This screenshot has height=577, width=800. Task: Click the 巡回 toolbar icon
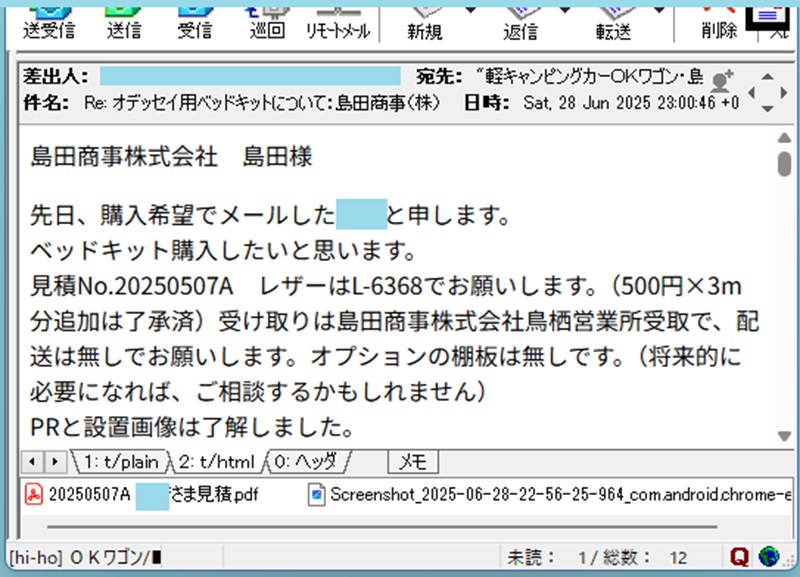[267, 22]
